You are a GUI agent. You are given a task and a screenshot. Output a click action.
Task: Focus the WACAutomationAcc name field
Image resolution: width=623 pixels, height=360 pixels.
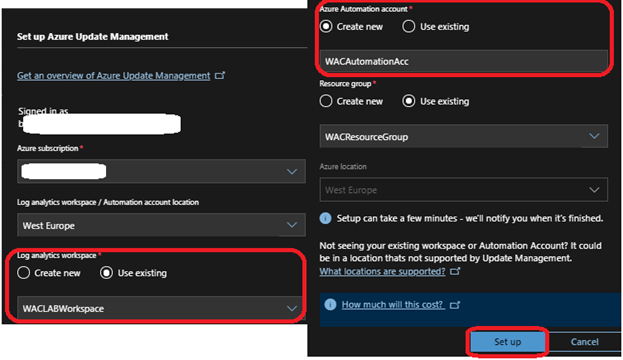(464, 61)
